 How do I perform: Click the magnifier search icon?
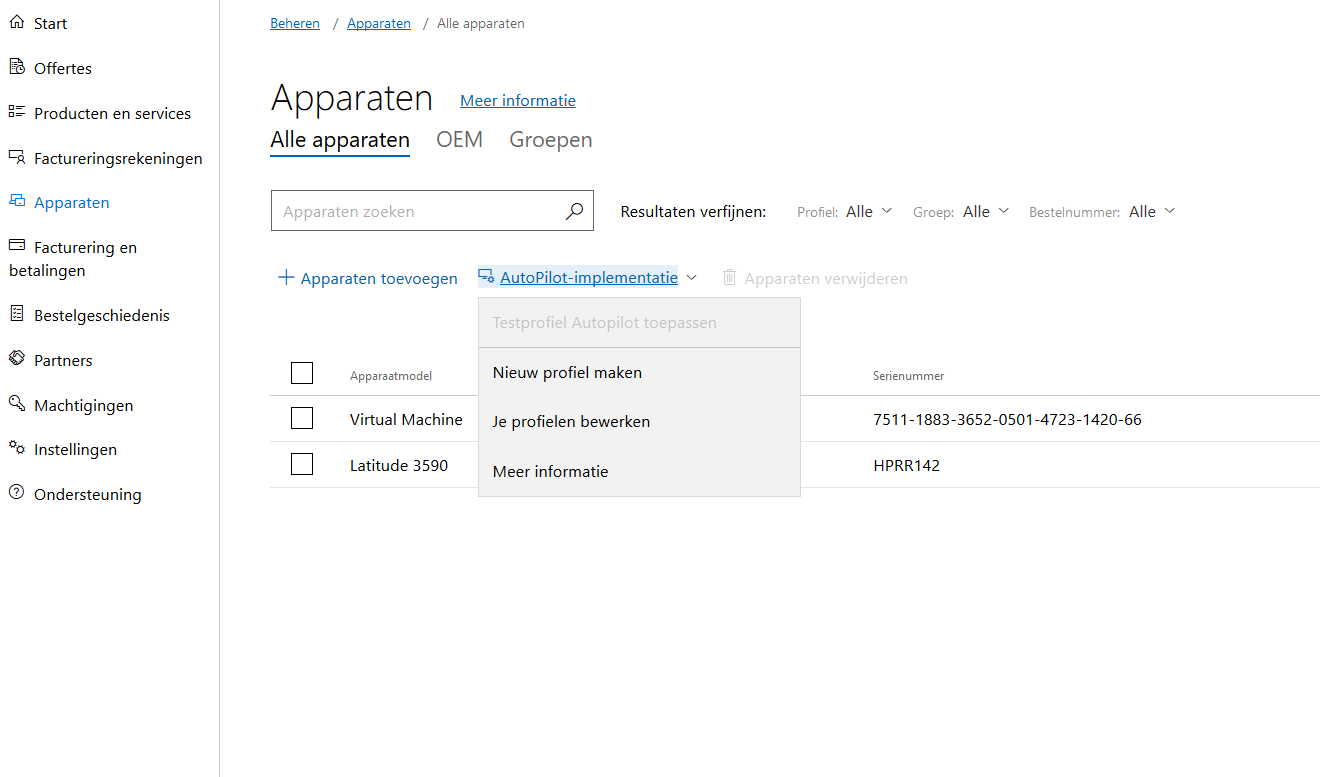pyautogui.click(x=574, y=211)
